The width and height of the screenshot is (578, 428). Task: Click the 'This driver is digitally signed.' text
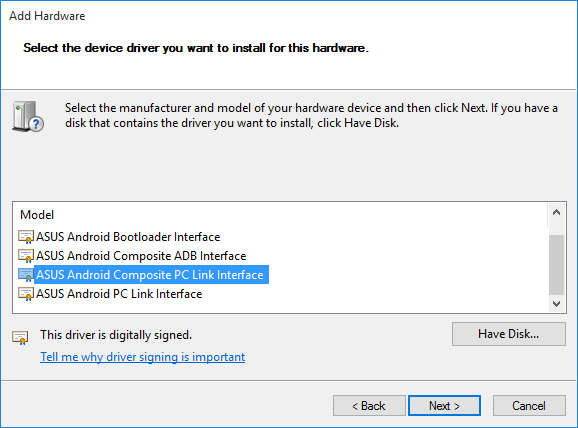tap(116, 335)
